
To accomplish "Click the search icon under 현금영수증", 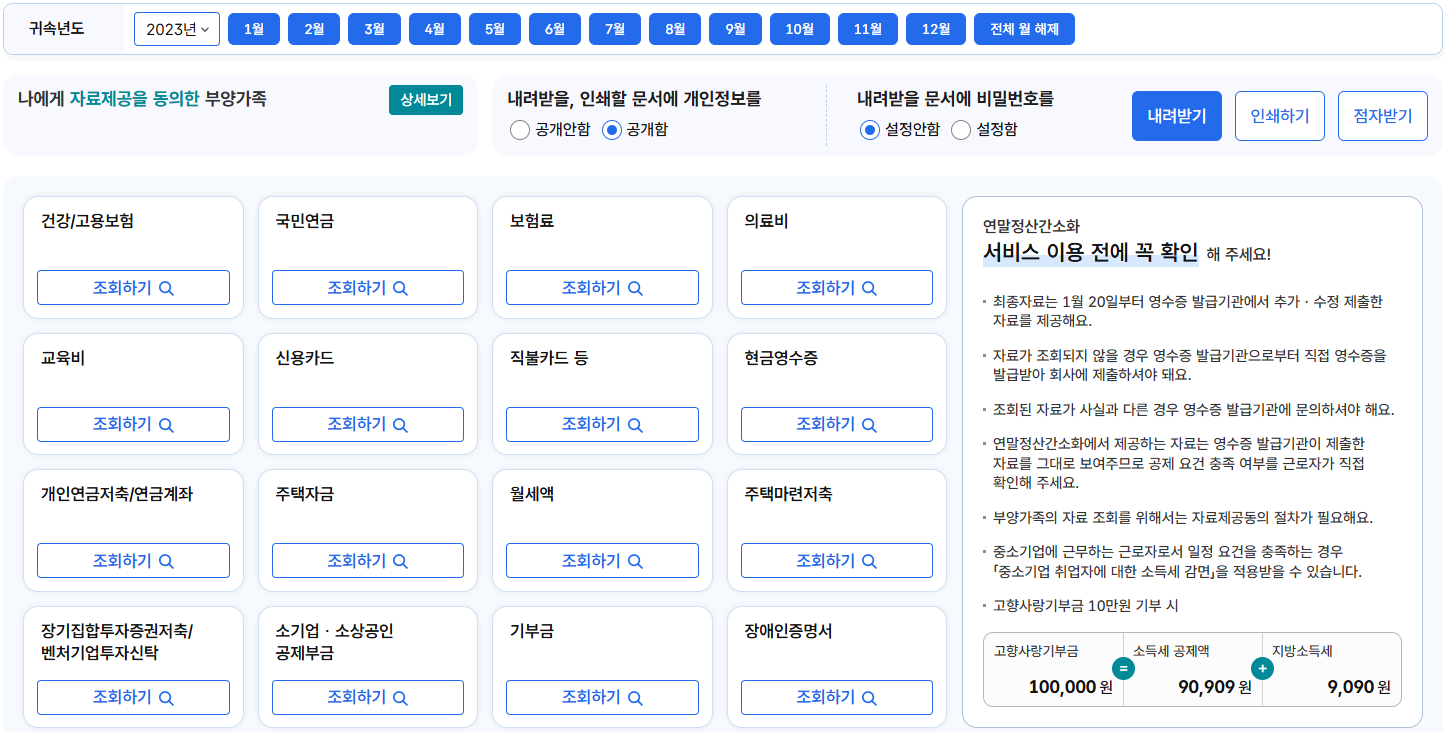I will click(869, 424).
